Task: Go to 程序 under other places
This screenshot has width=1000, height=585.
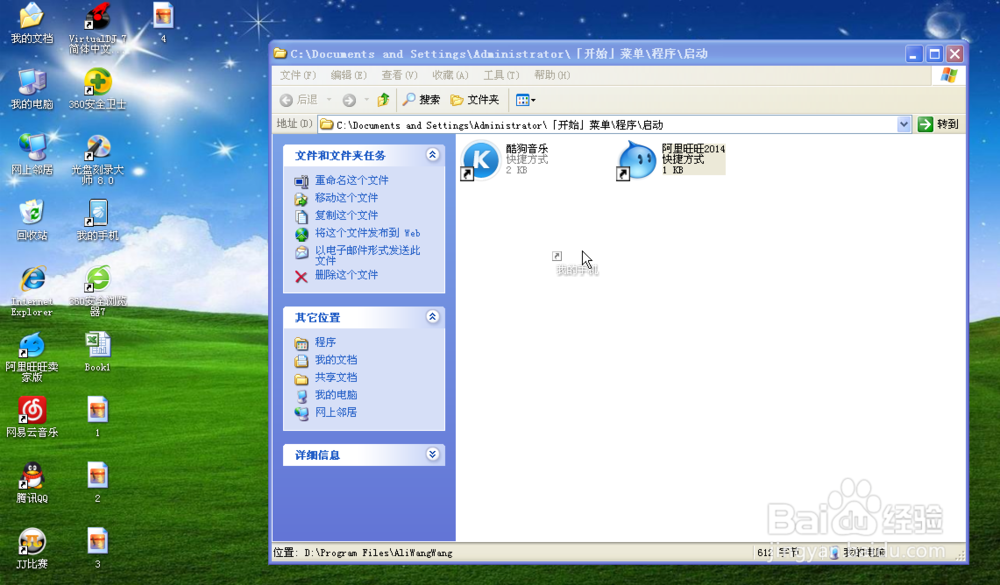Action: (325, 343)
